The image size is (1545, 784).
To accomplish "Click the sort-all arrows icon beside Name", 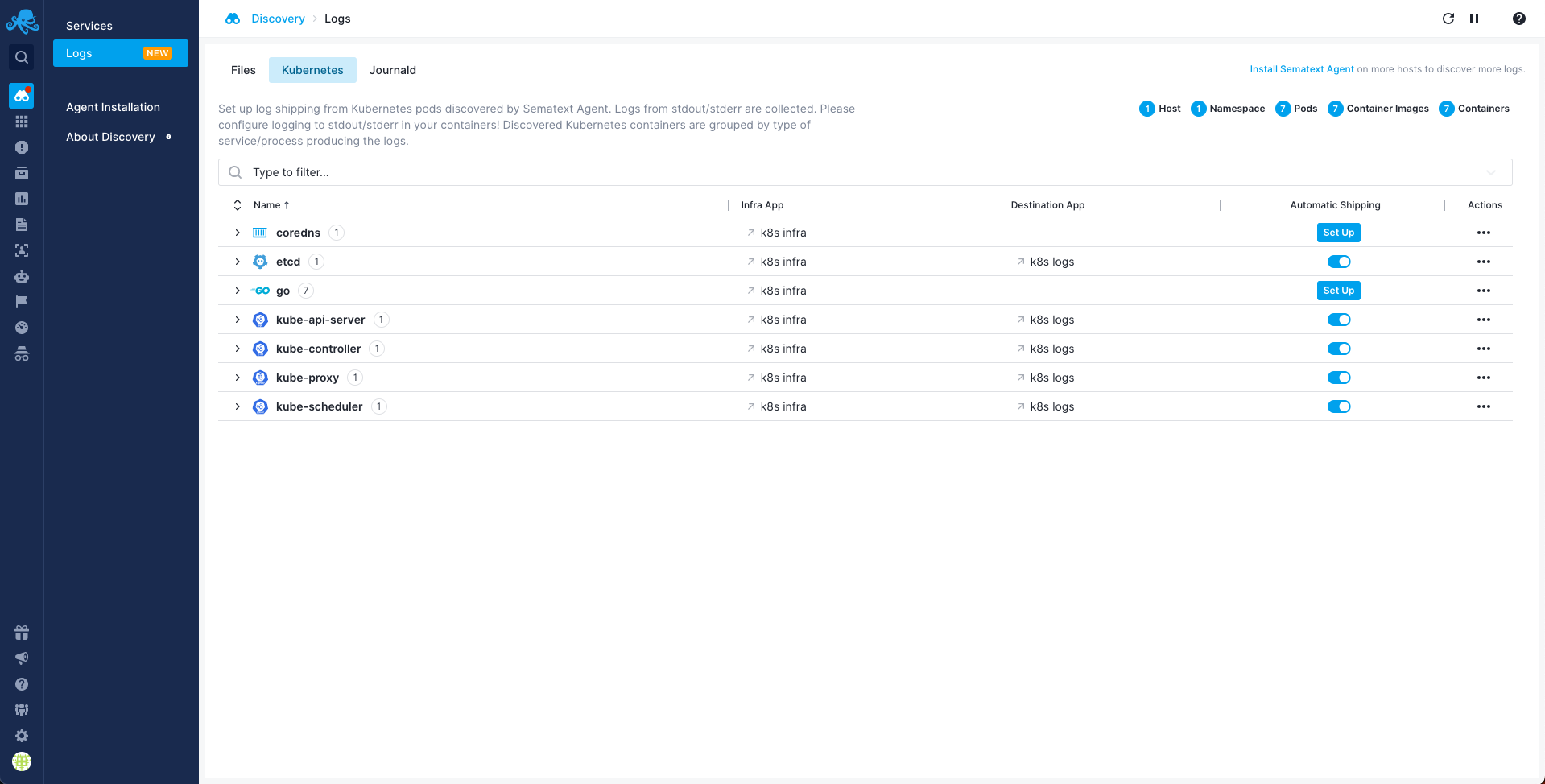I will tap(238, 205).
